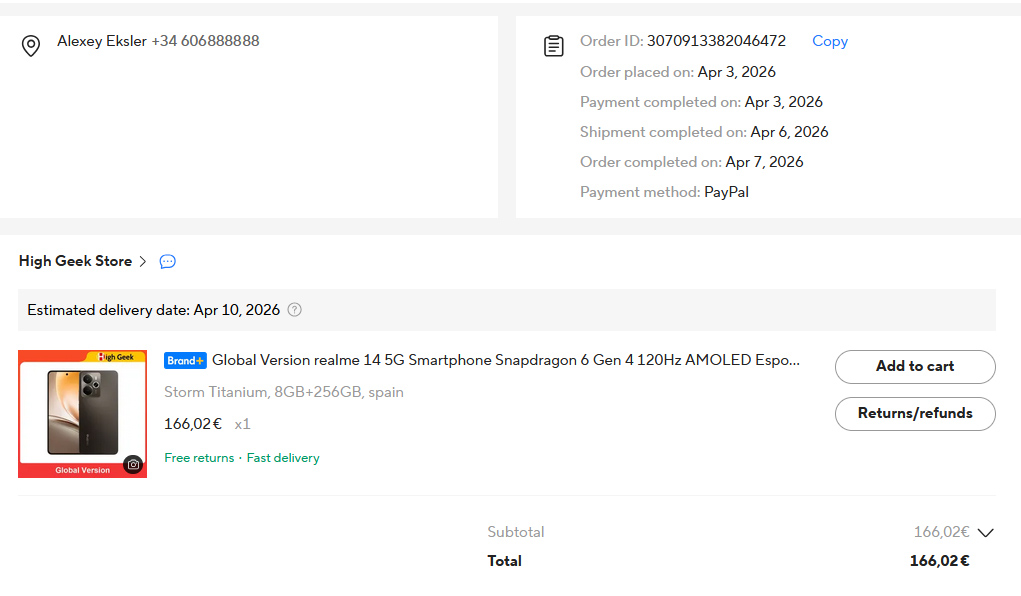Open chat with High Geek Store
Screen dimensions: 1021x596
[168, 262]
